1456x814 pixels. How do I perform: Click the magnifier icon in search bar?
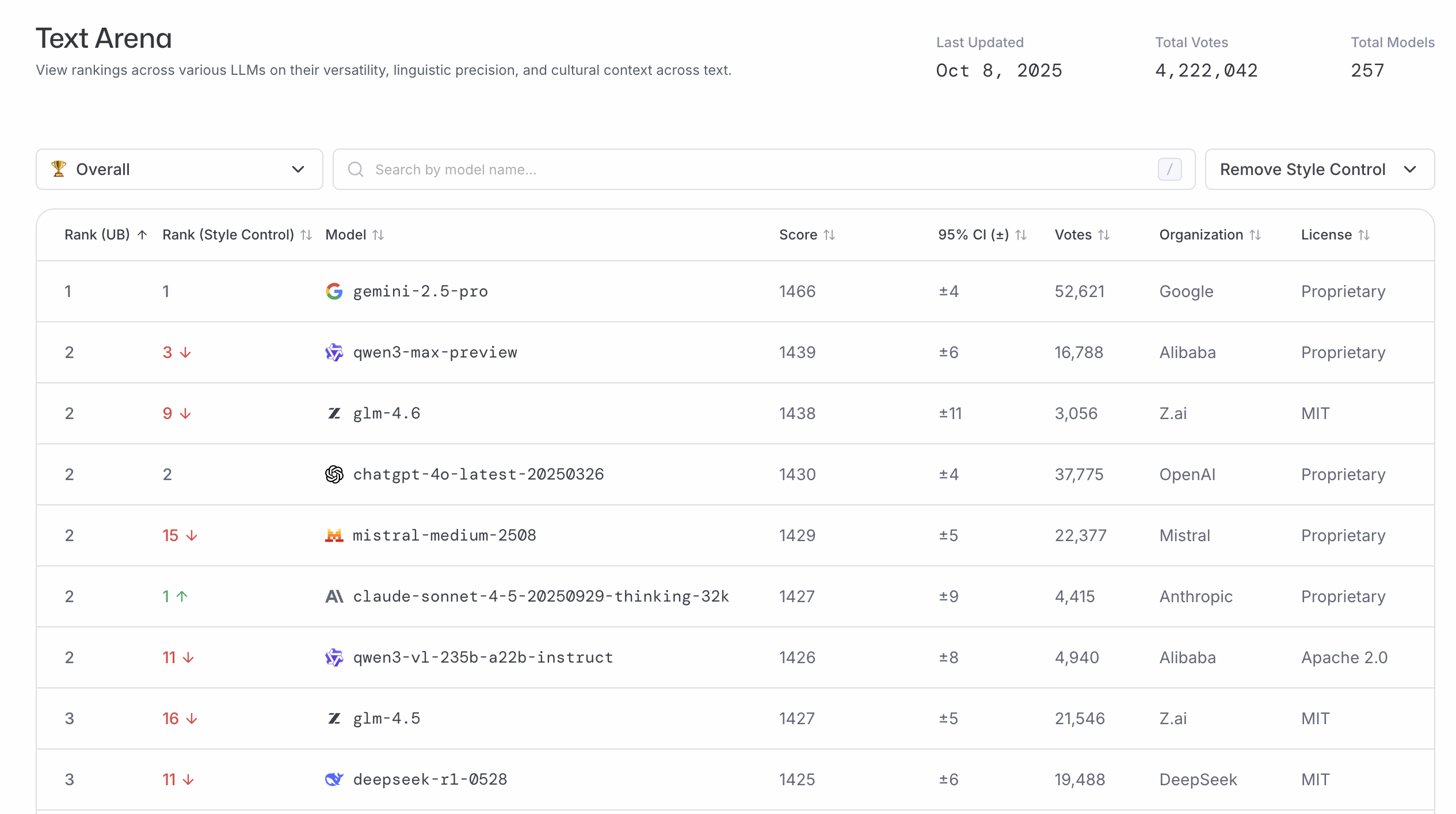pyautogui.click(x=356, y=169)
